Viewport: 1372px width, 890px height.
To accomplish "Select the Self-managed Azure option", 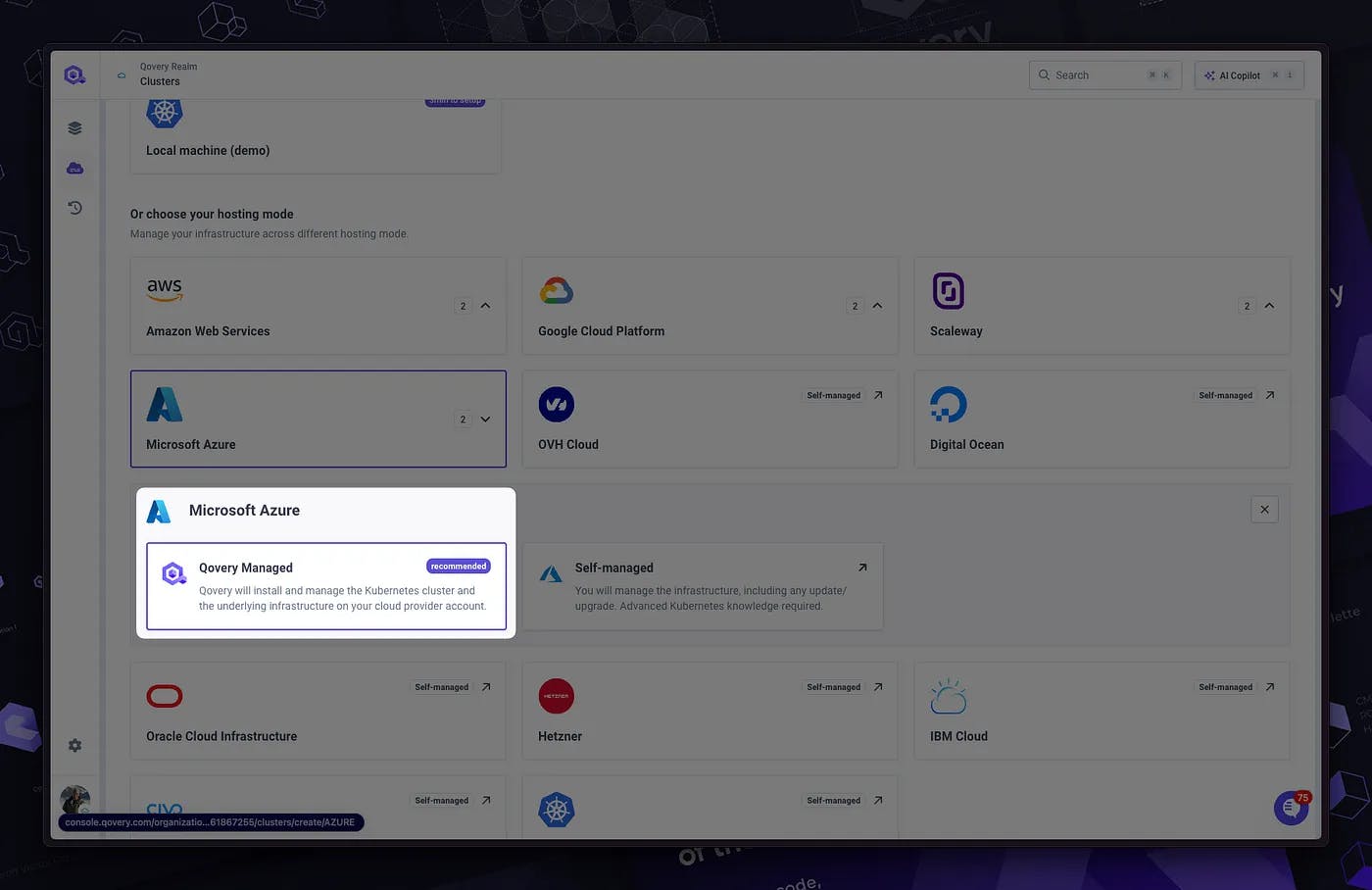I will pos(703,586).
